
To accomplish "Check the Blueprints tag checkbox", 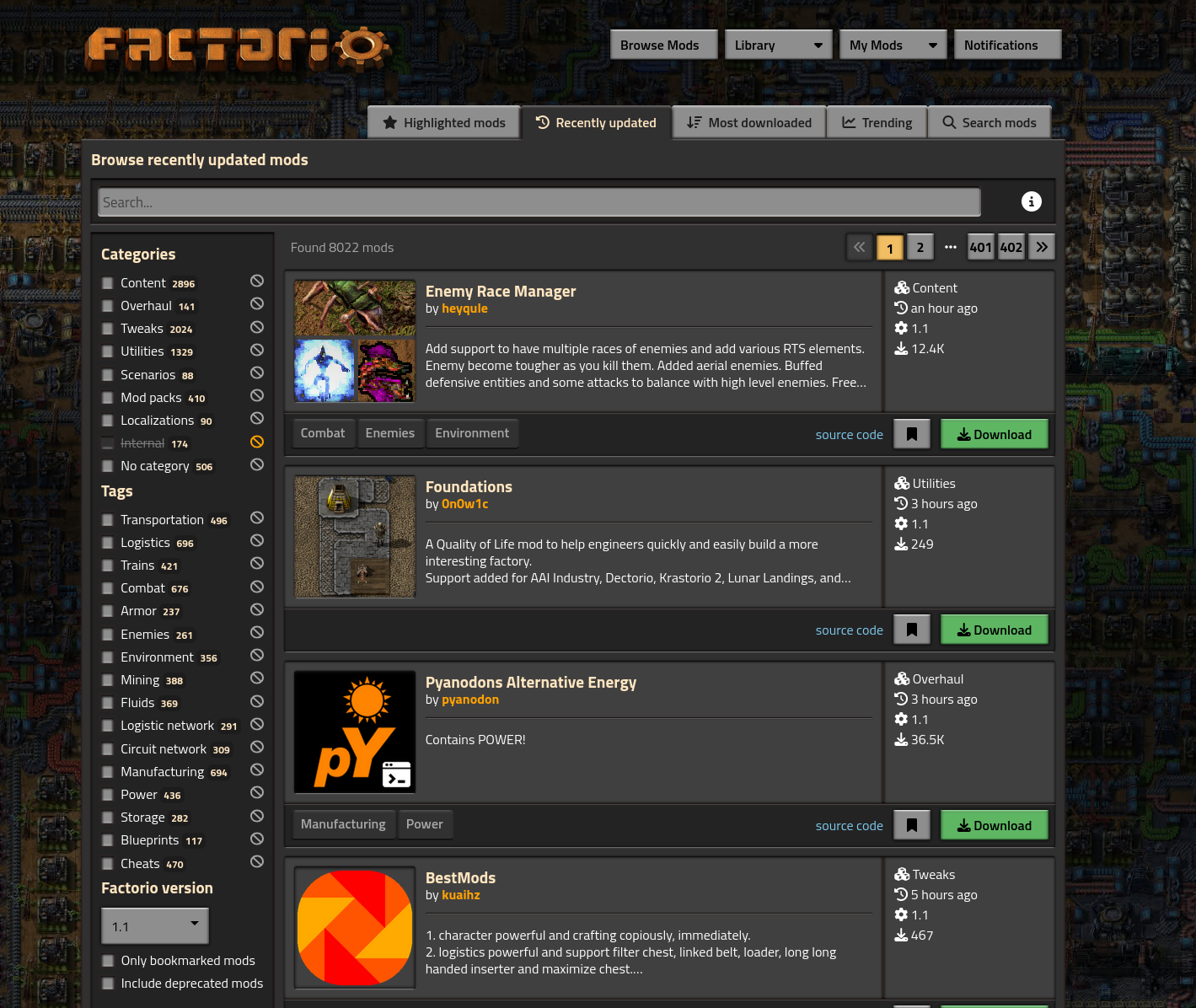I will pos(108,840).
